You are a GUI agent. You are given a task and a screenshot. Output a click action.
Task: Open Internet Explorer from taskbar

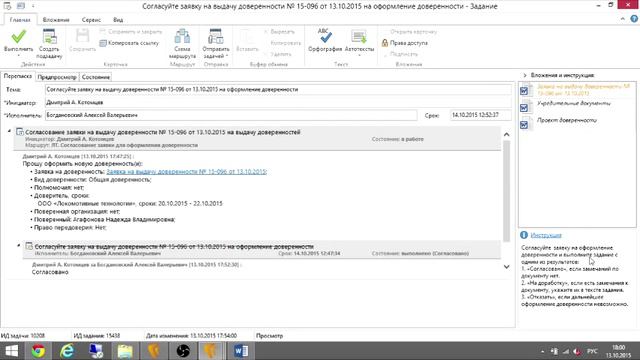[x=67, y=351]
